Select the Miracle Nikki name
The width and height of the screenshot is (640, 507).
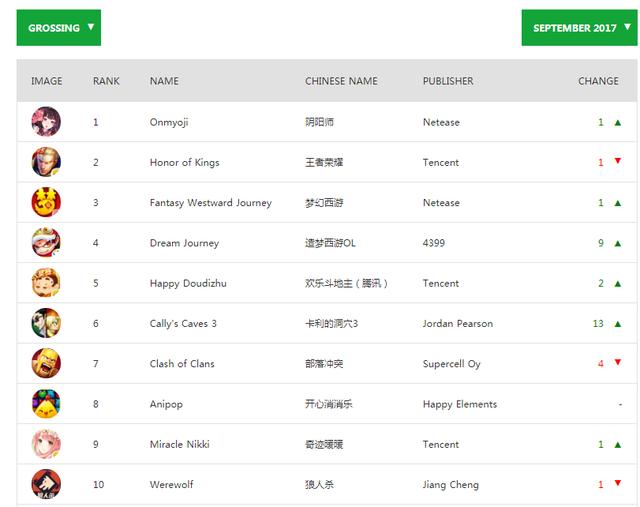click(x=180, y=444)
